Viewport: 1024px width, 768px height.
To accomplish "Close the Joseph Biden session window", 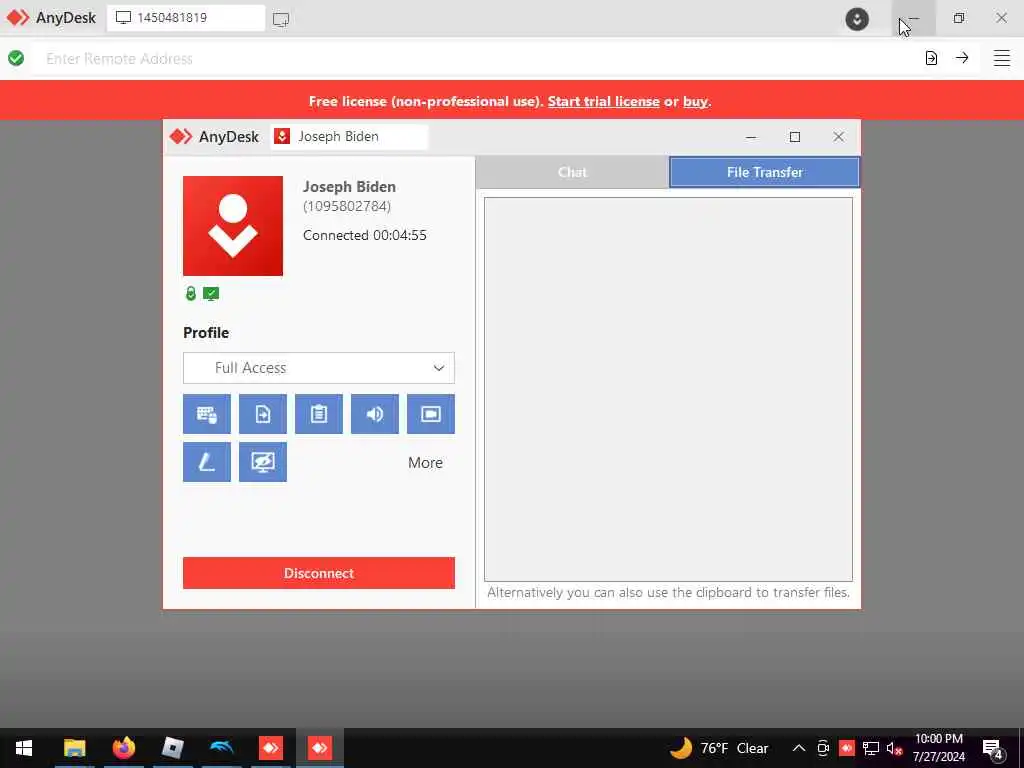I will click(839, 137).
